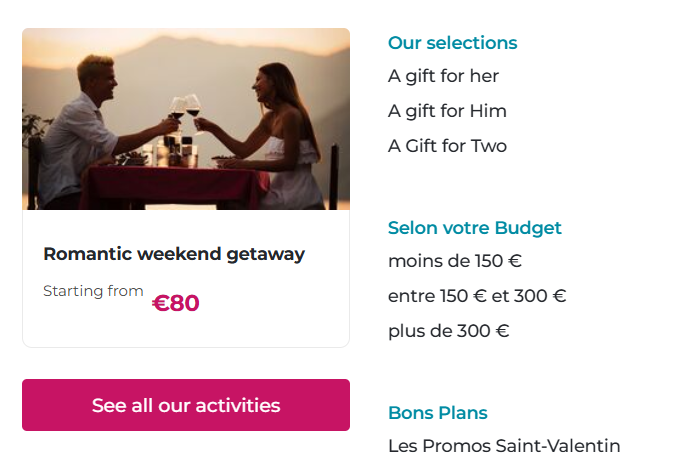700x466 pixels.
Task: Click the "Starting from" label
Action: tap(93, 291)
